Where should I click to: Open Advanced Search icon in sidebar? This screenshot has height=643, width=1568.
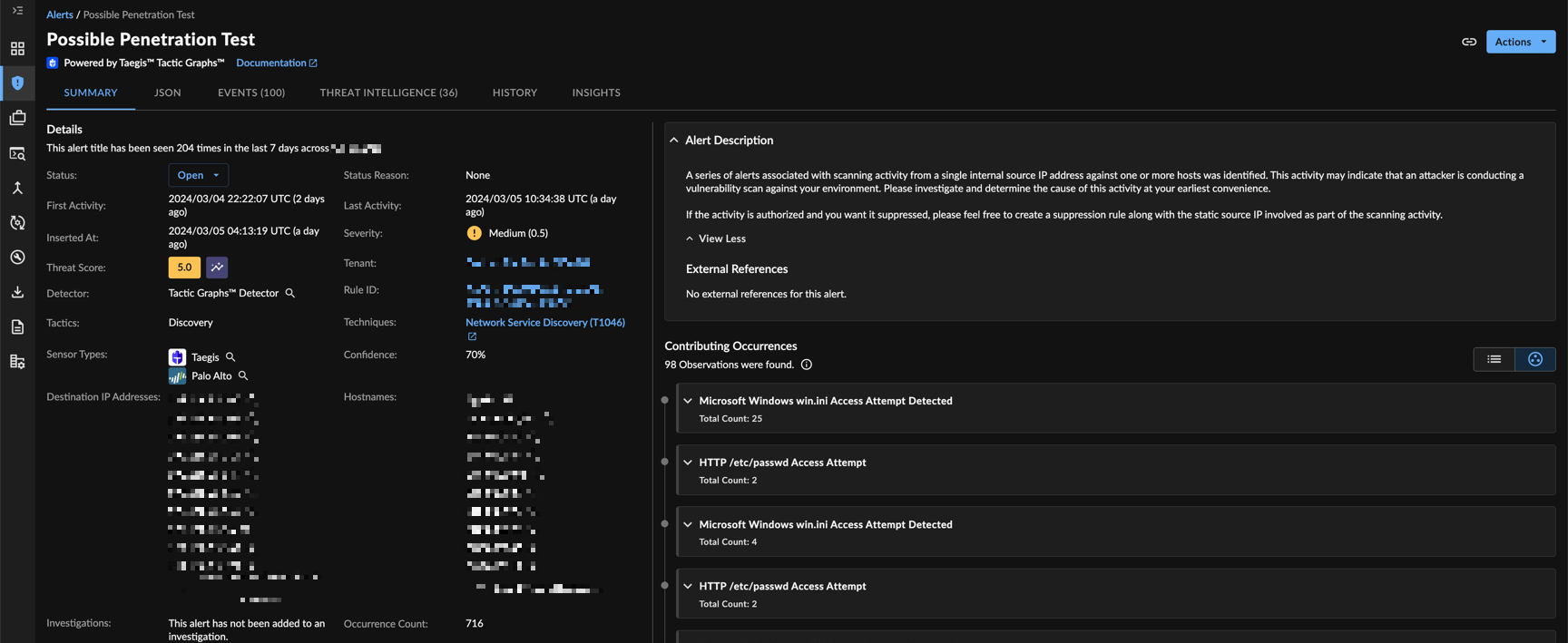17,153
